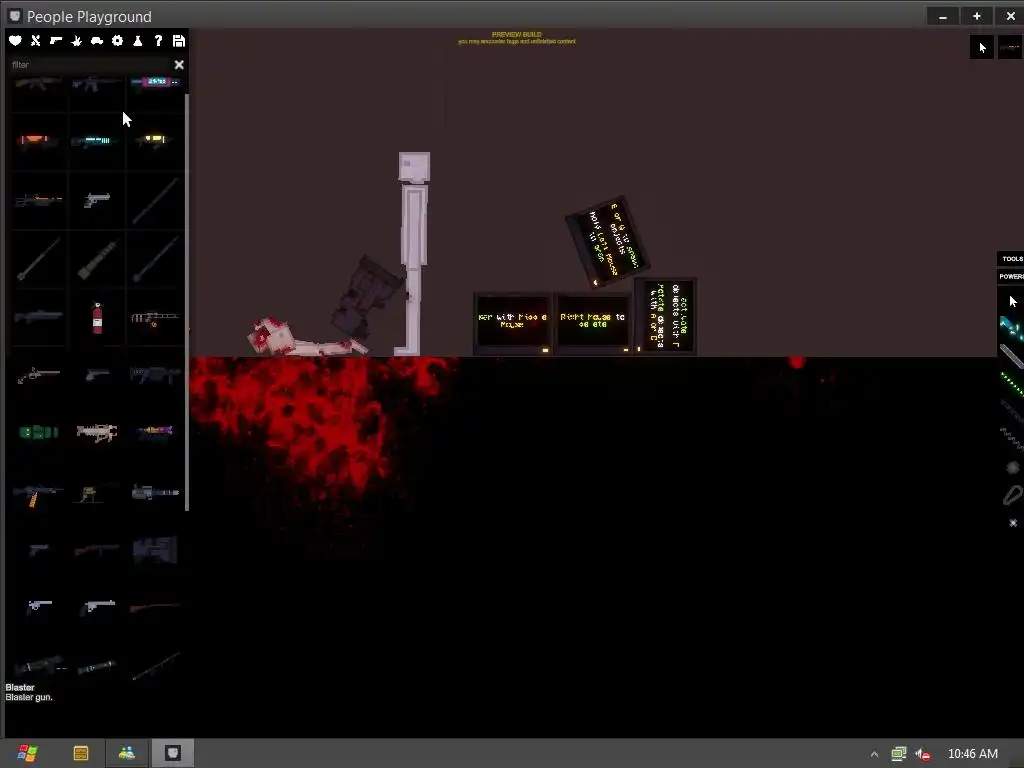
Task: Open the saved contraptions floppy disk icon
Action: pos(178,40)
